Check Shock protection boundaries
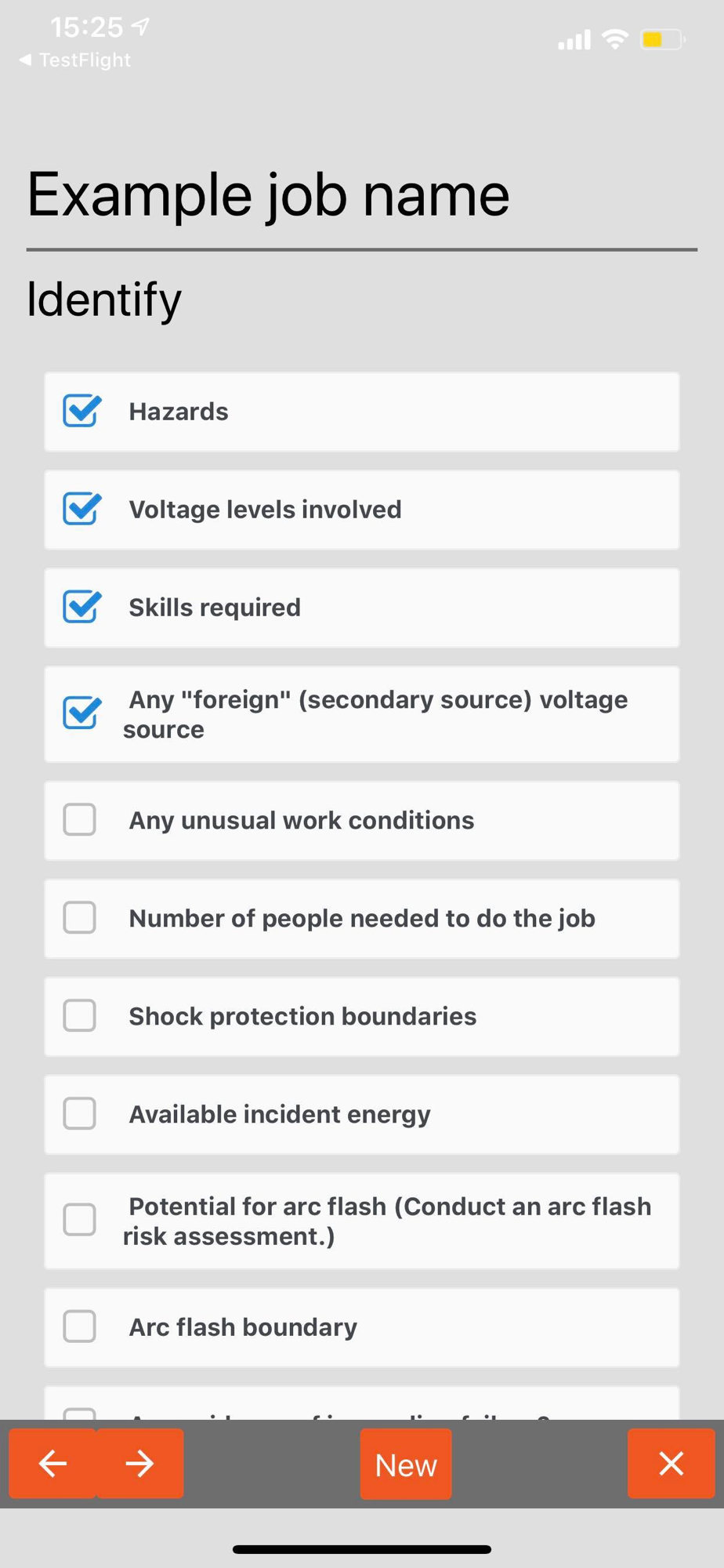 click(80, 1015)
